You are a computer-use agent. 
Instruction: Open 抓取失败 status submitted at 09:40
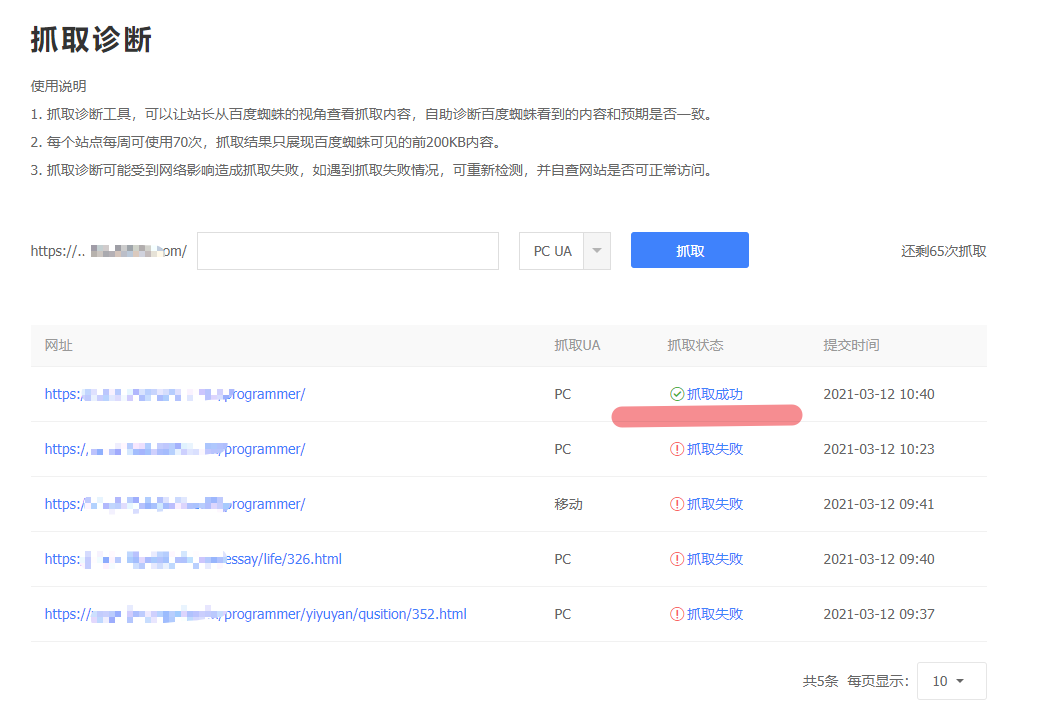click(715, 559)
